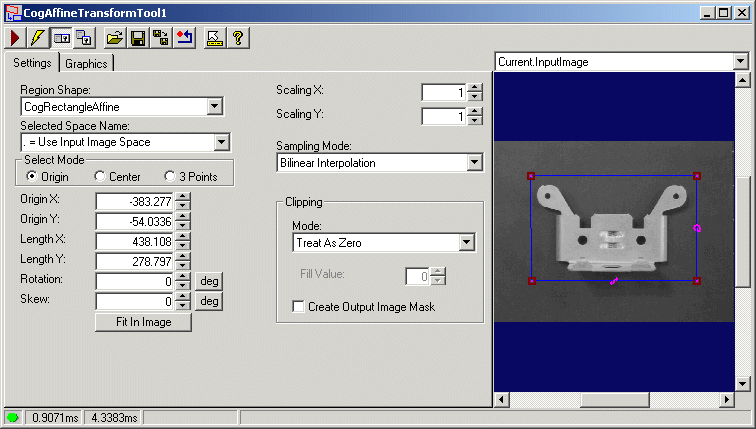Click the bracket part image in display

(x=614, y=229)
